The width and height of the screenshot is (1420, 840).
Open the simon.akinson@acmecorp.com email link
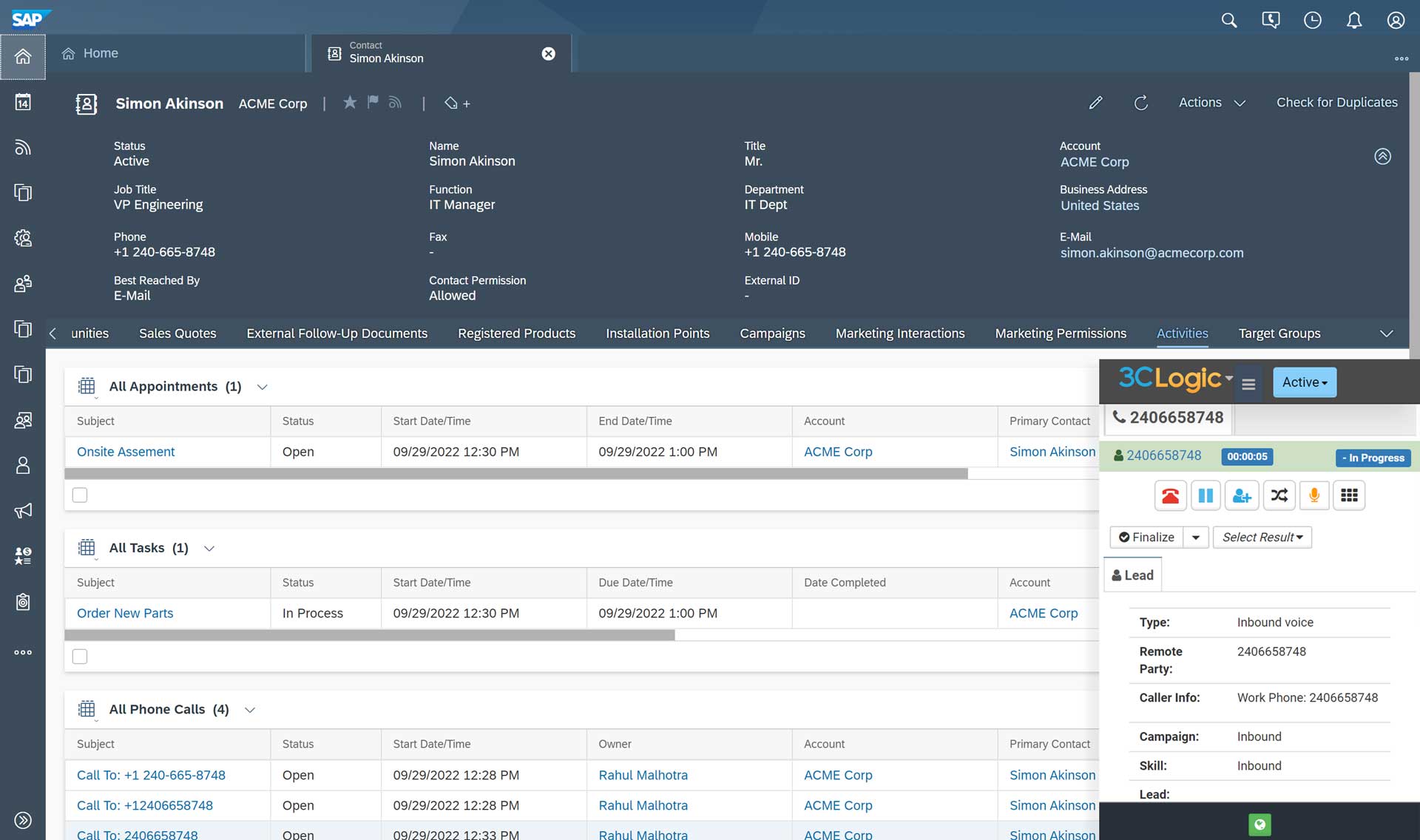[1152, 253]
